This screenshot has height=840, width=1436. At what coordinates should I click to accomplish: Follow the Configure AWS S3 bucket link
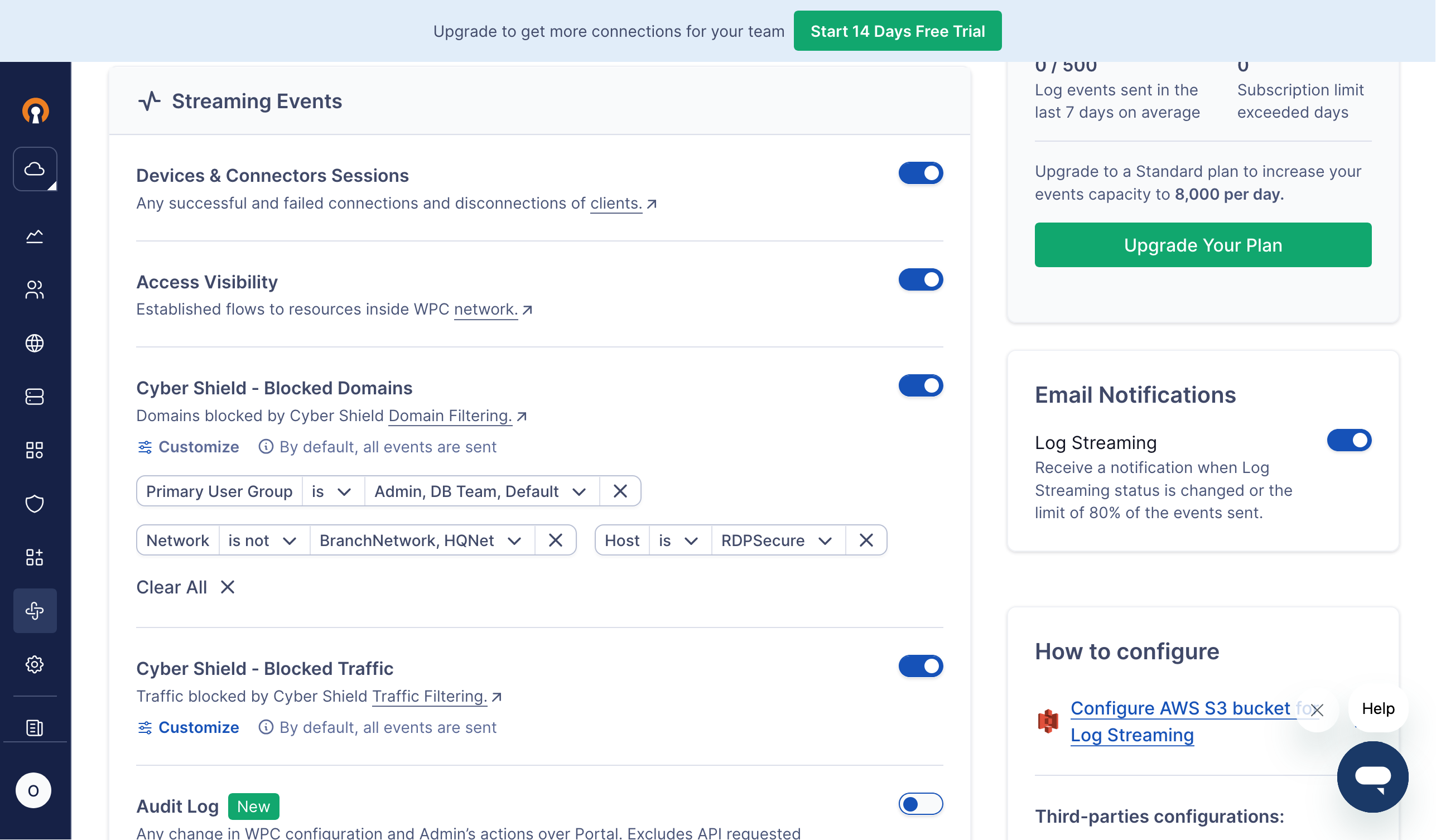pyautogui.click(x=1180, y=708)
